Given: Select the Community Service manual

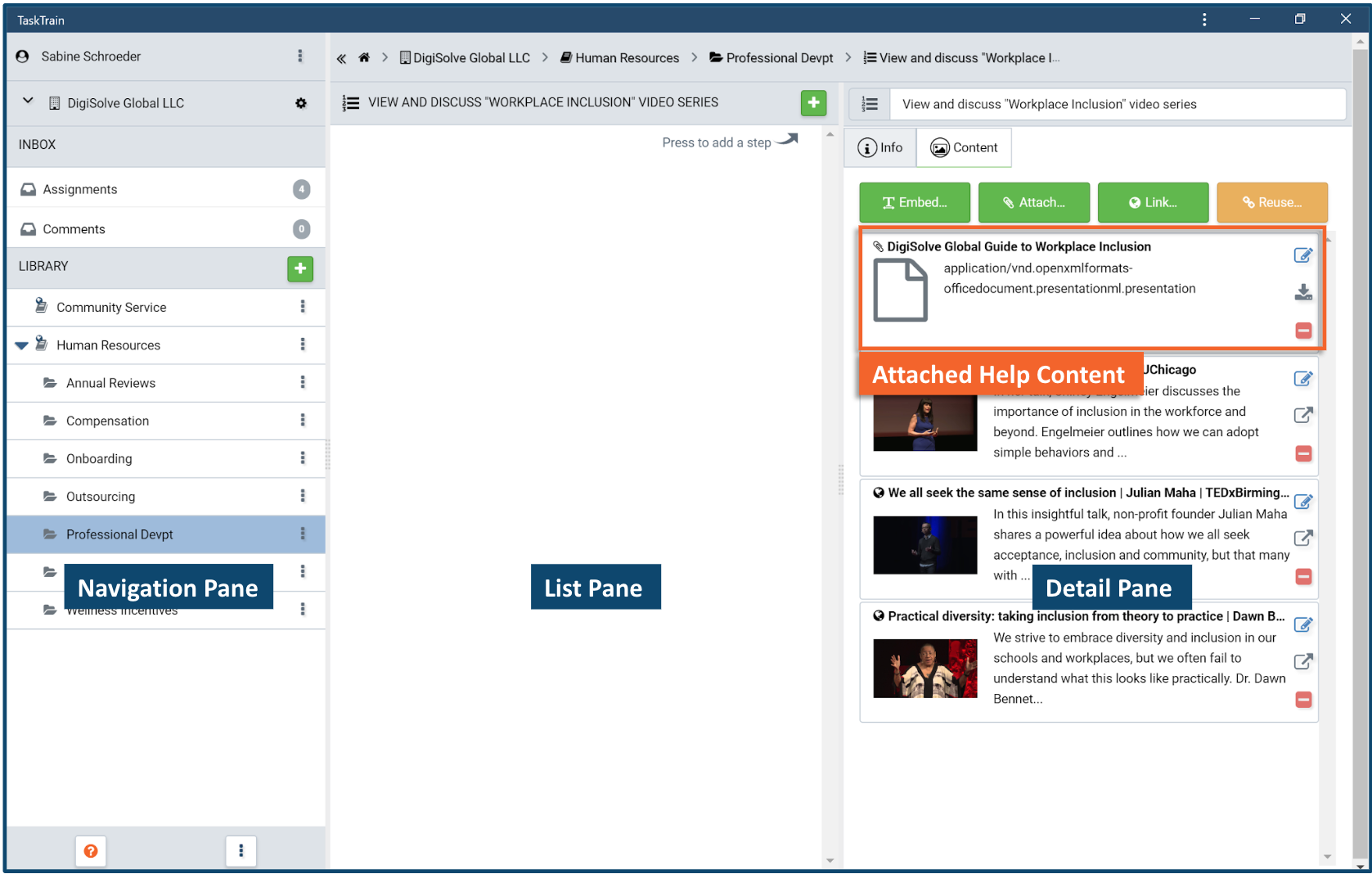Looking at the screenshot, I should [x=111, y=307].
